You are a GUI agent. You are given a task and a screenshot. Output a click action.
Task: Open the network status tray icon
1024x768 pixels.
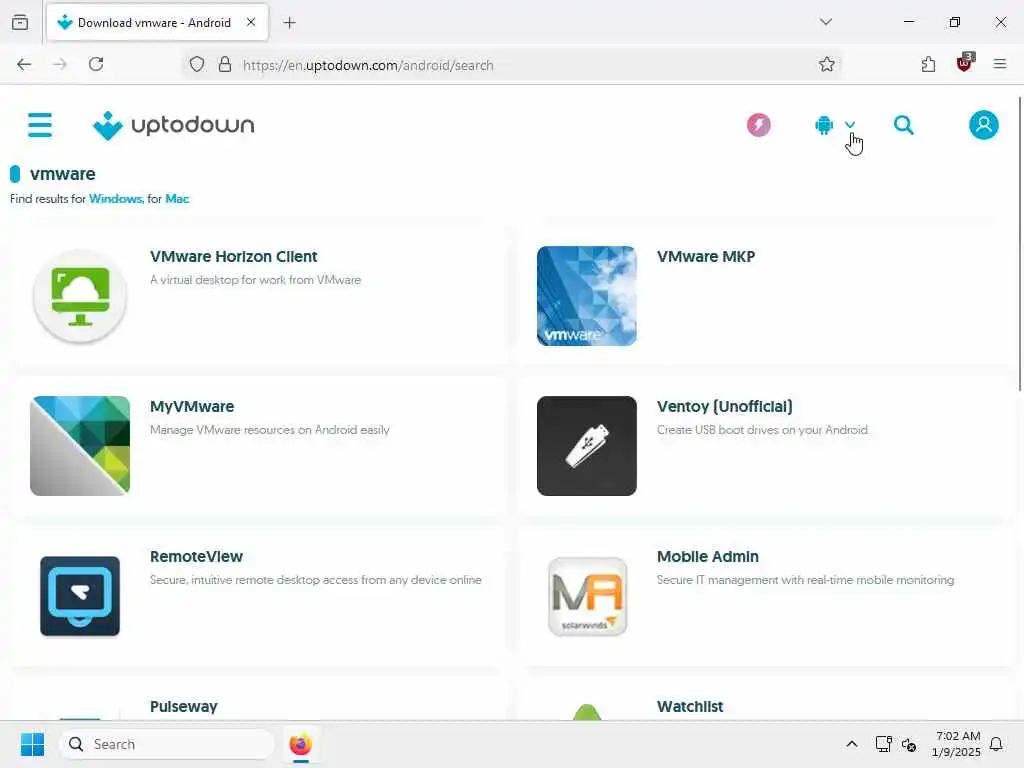pyautogui.click(x=883, y=744)
